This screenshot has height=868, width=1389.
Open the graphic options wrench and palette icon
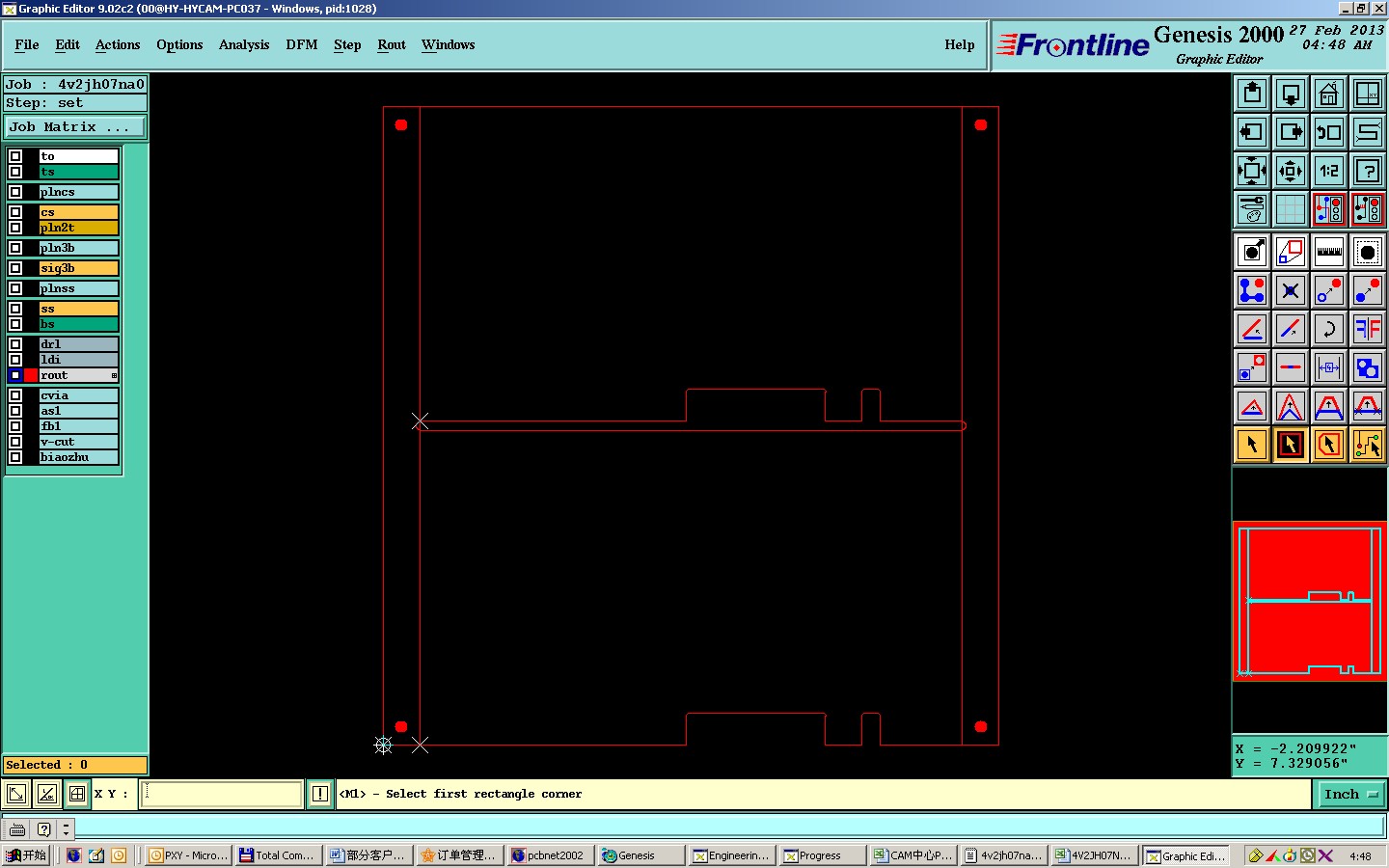(1252, 209)
